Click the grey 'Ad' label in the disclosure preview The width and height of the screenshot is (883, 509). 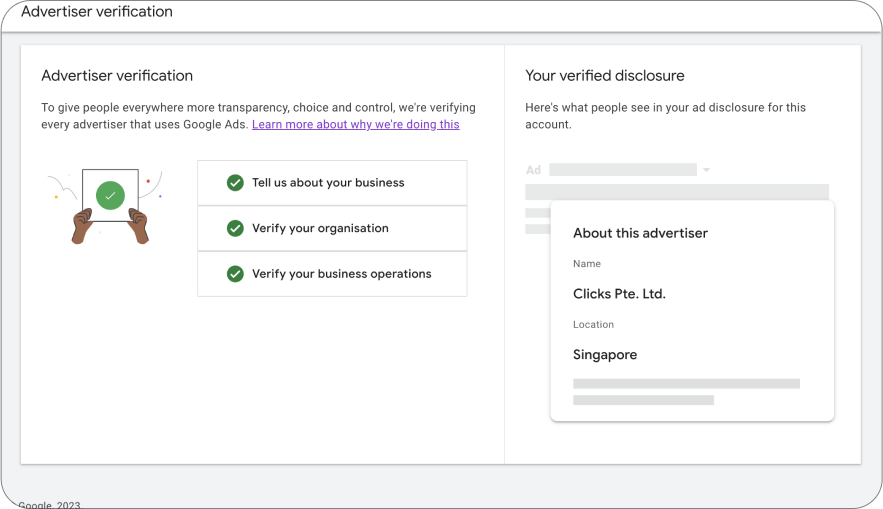pos(533,170)
